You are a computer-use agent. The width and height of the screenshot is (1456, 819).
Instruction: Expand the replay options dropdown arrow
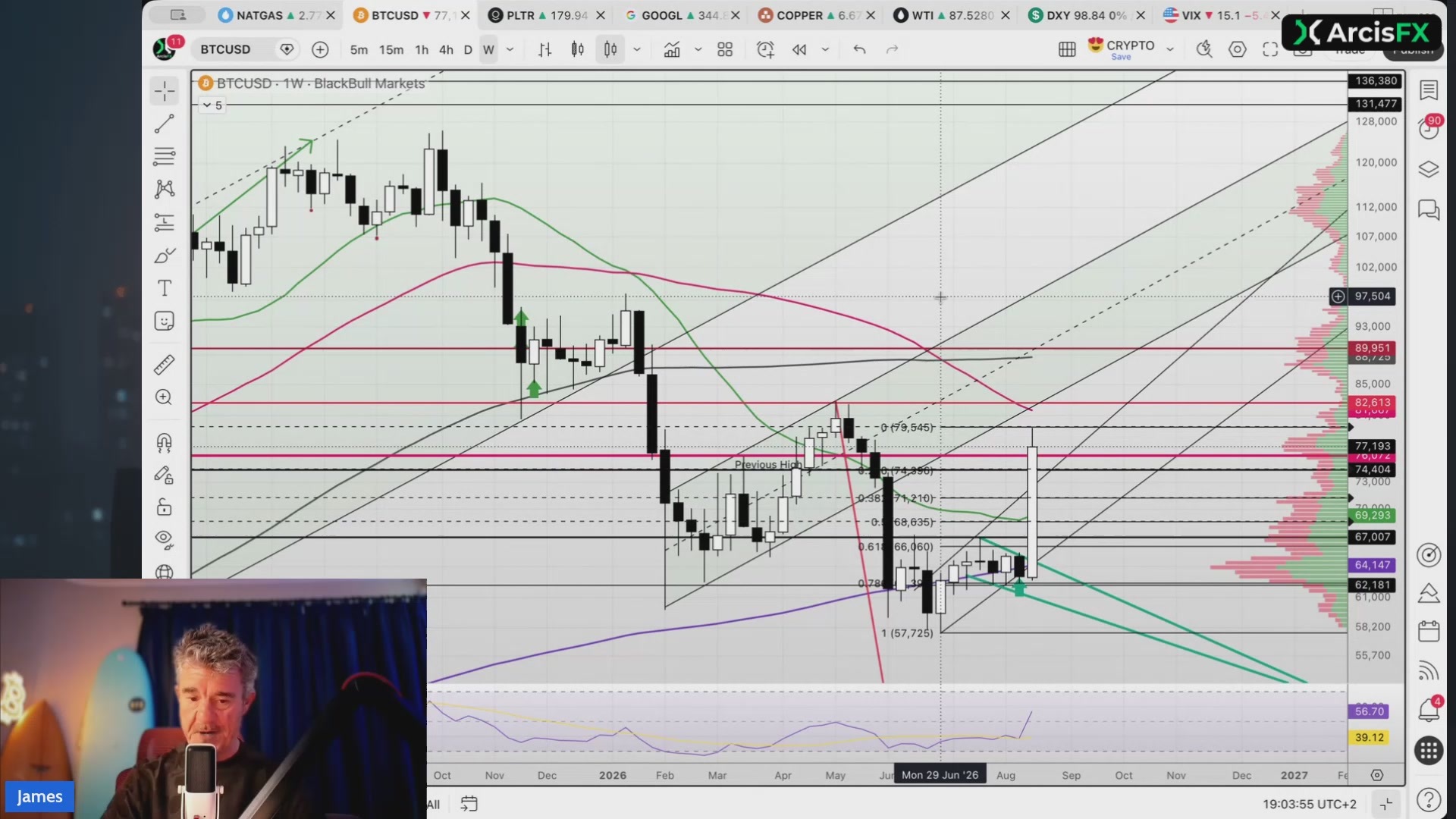pyautogui.click(x=825, y=50)
